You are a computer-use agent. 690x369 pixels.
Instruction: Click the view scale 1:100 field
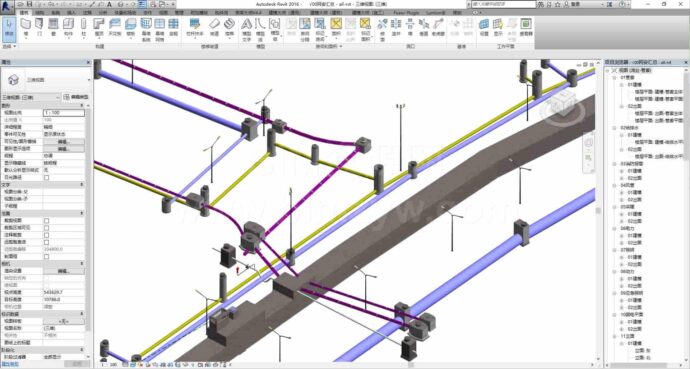[x=64, y=113]
